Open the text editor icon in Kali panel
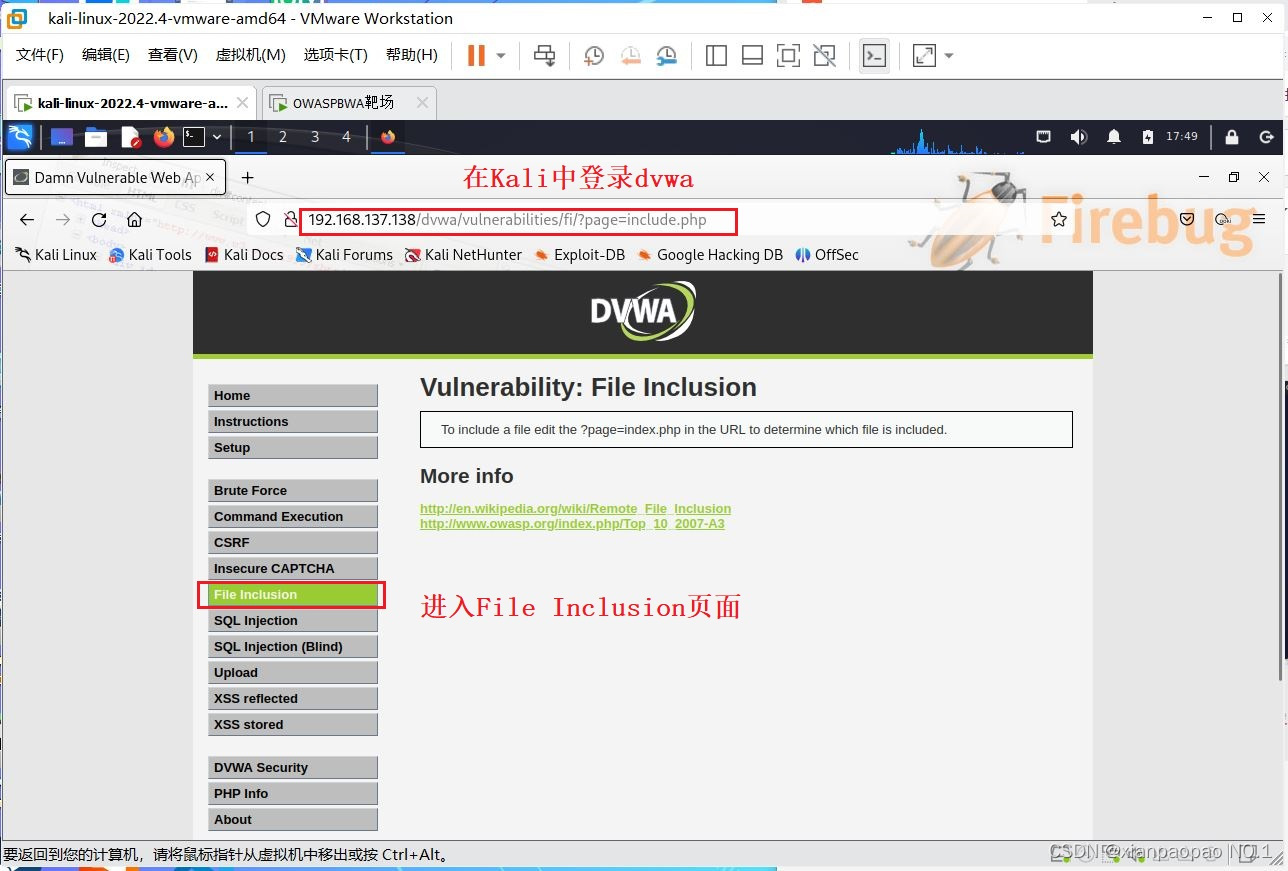1288x871 pixels. pos(130,137)
